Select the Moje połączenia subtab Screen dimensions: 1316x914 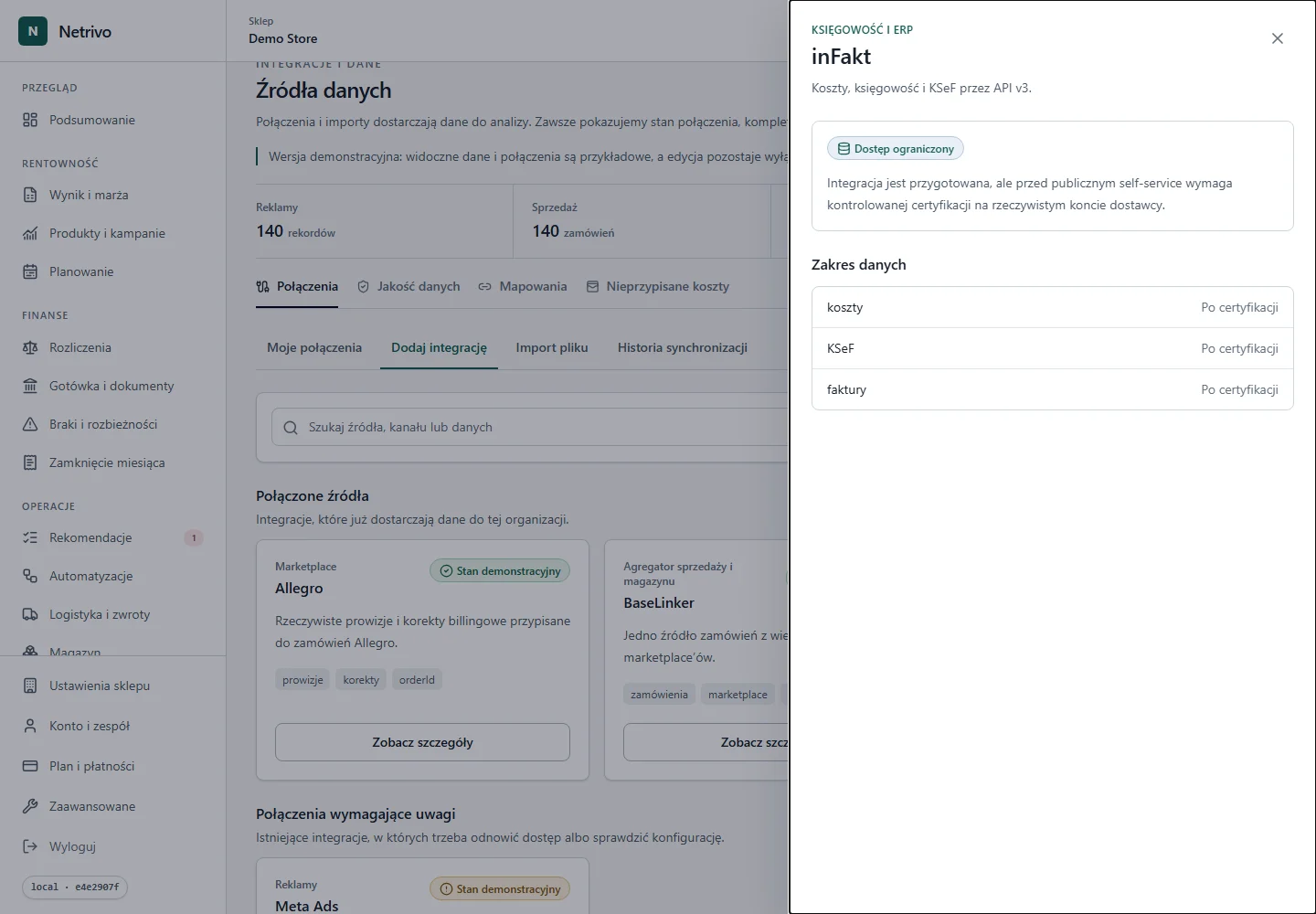coord(314,347)
